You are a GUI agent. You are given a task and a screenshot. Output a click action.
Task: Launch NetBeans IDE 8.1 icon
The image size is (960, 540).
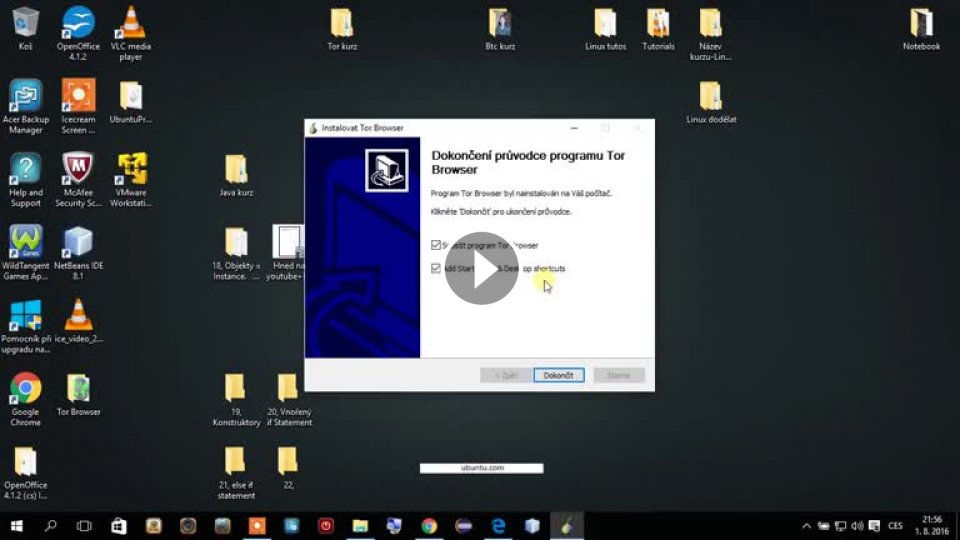[x=78, y=243]
